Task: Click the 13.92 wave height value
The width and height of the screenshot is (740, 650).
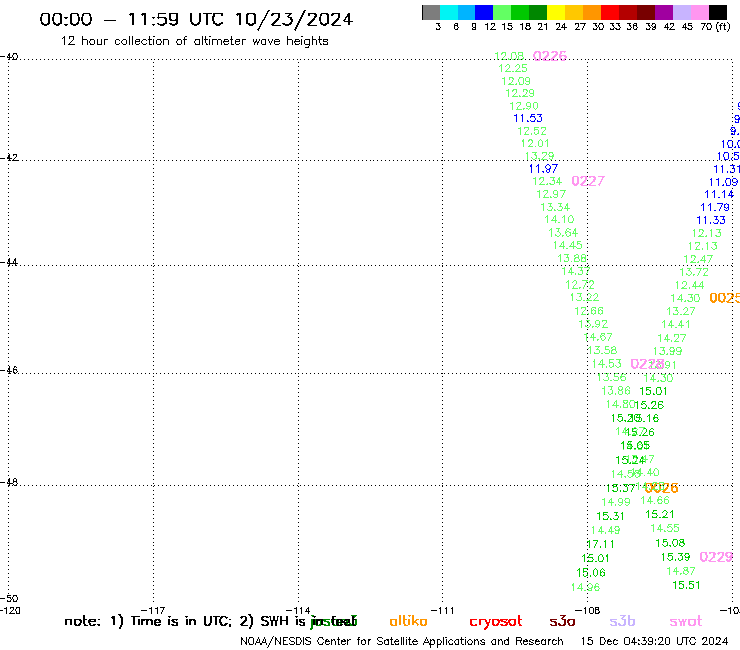Action: [593, 324]
